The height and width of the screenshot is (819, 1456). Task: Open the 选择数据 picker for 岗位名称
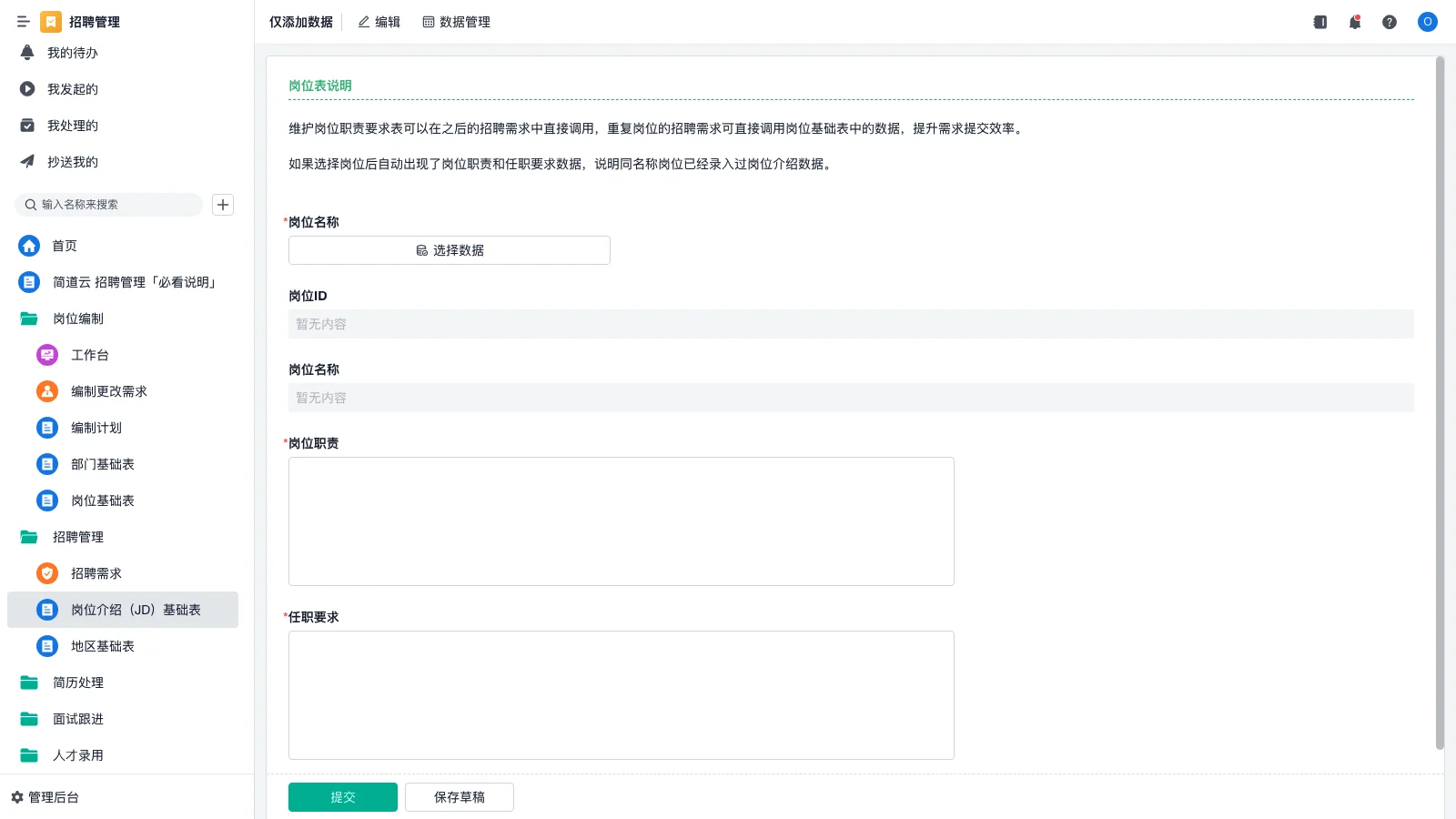coord(449,249)
